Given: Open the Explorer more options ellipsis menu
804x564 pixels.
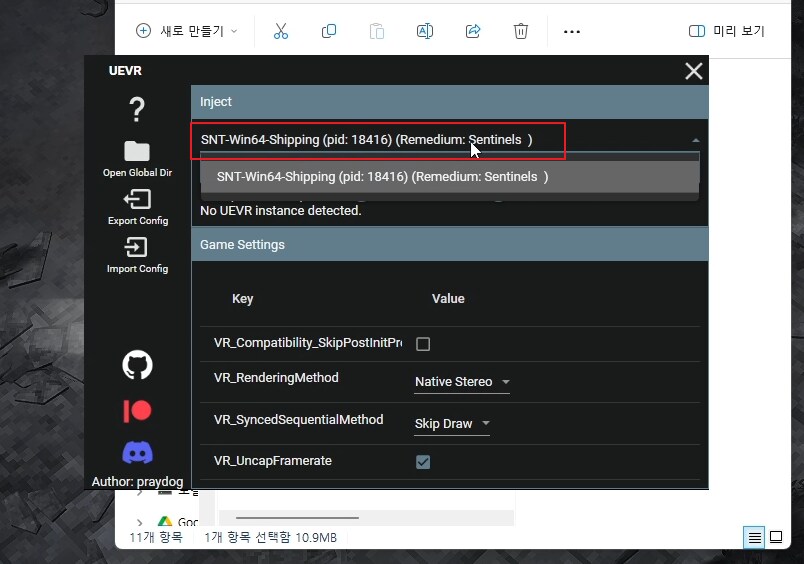Looking at the screenshot, I should (572, 31).
